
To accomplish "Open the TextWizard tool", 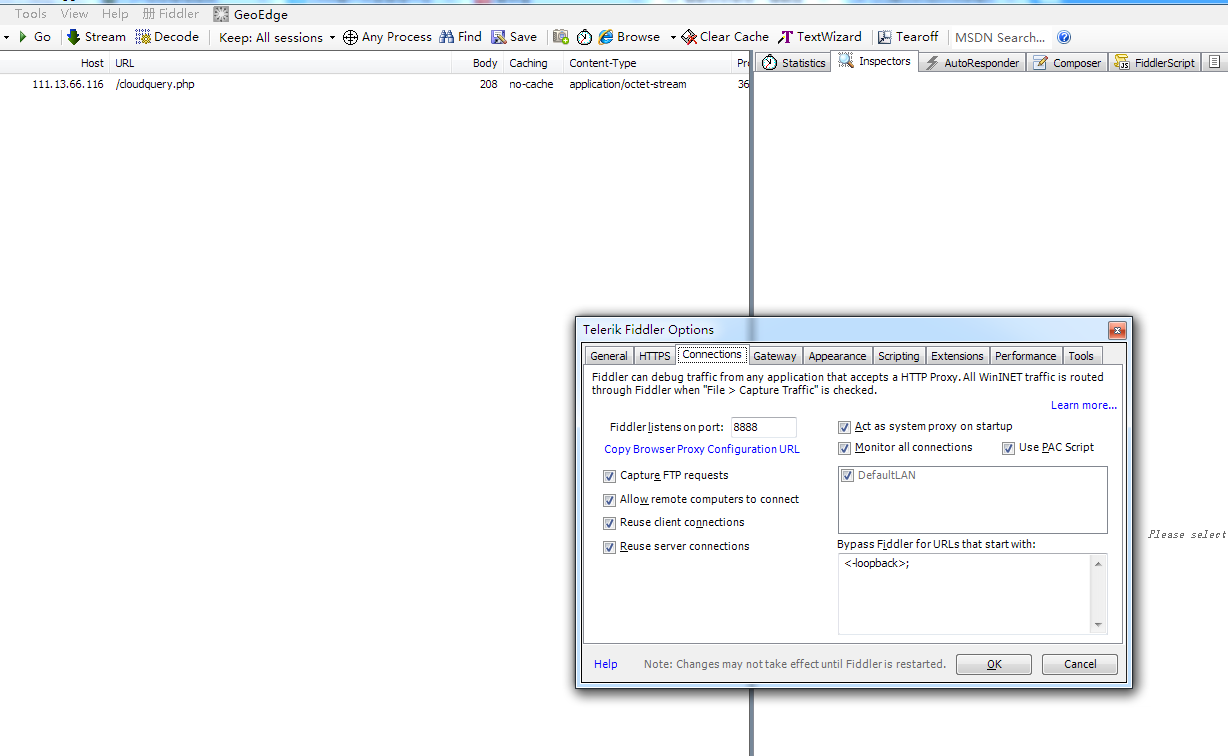I will click(820, 37).
